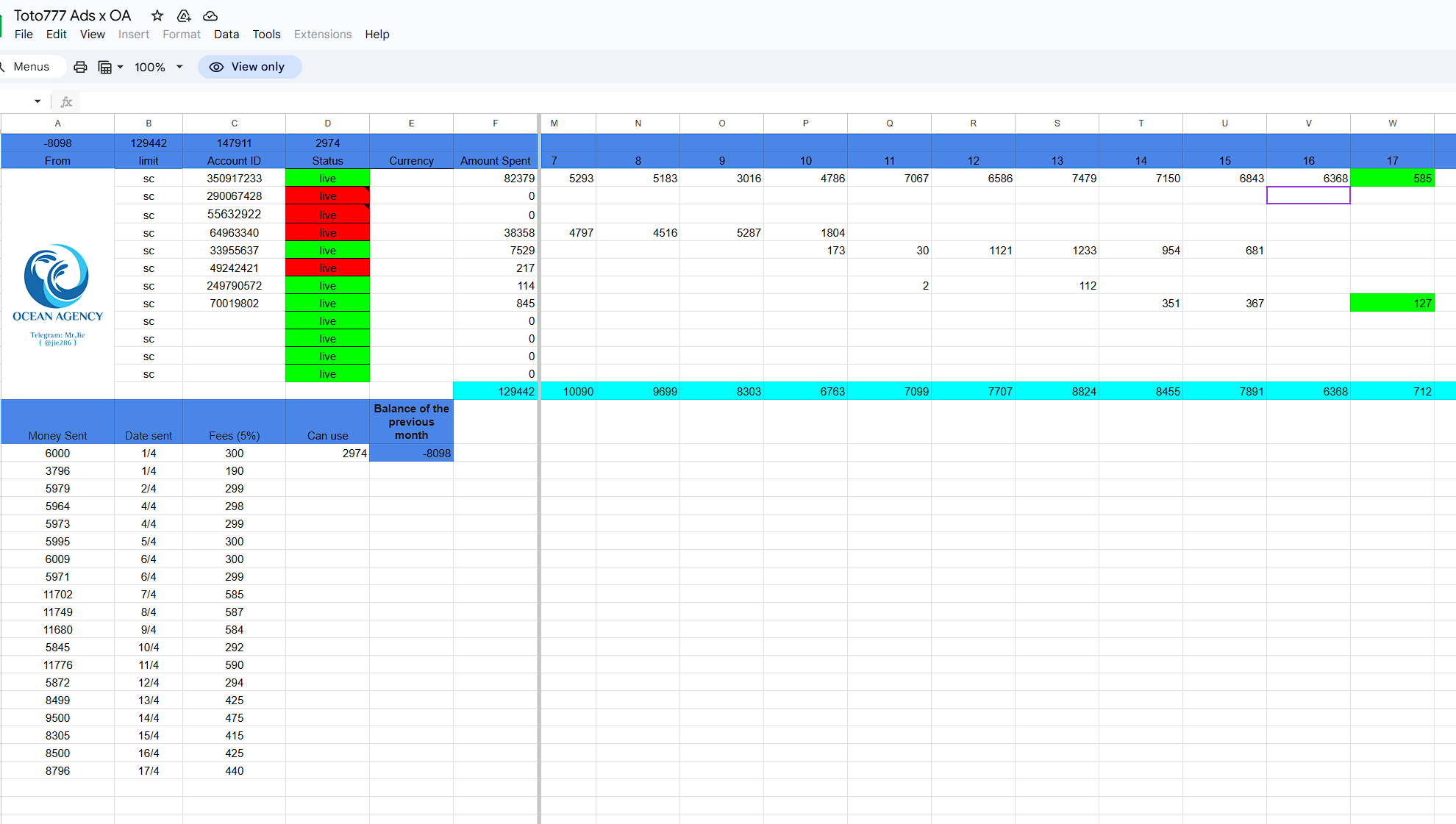Click the View only button
The height and width of the screenshot is (824, 1456).
click(249, 67)
